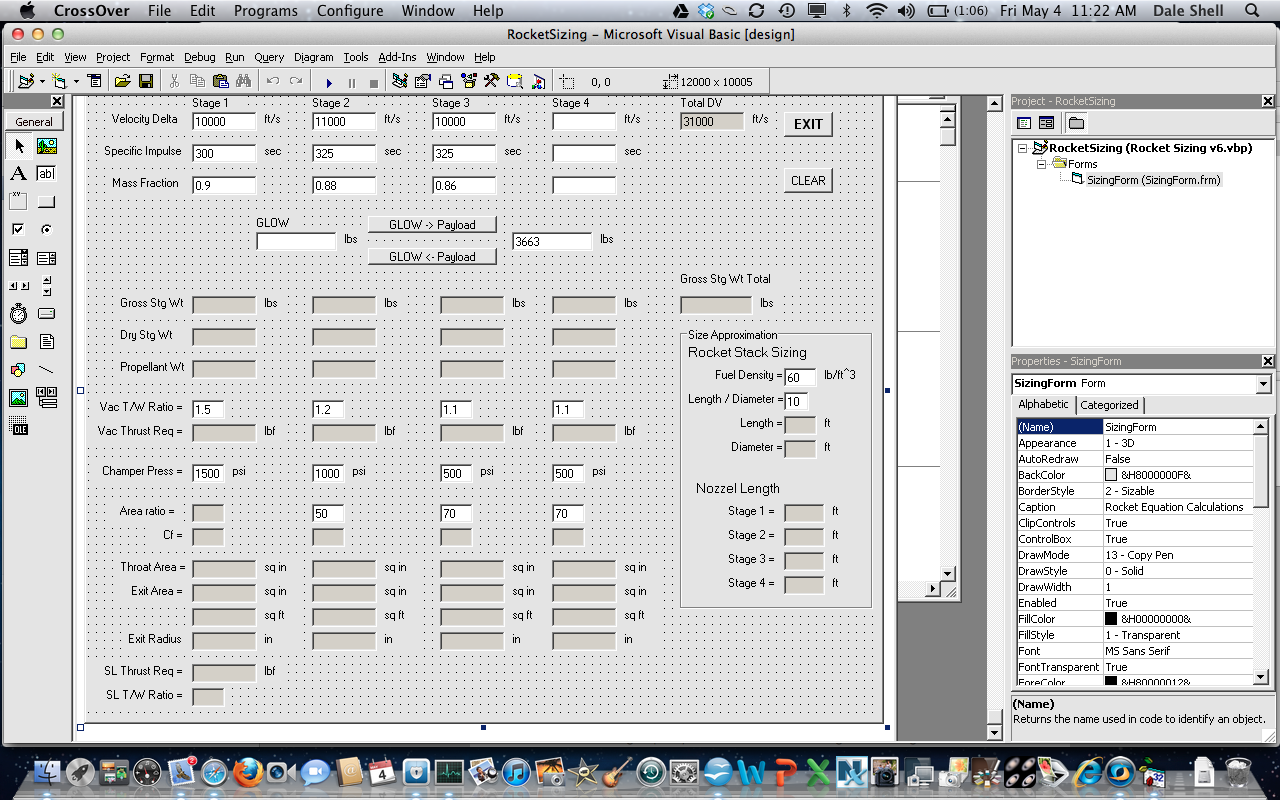
Task: Select the Frame control tool
Action: pyautogui.click(x=19, y=202)
